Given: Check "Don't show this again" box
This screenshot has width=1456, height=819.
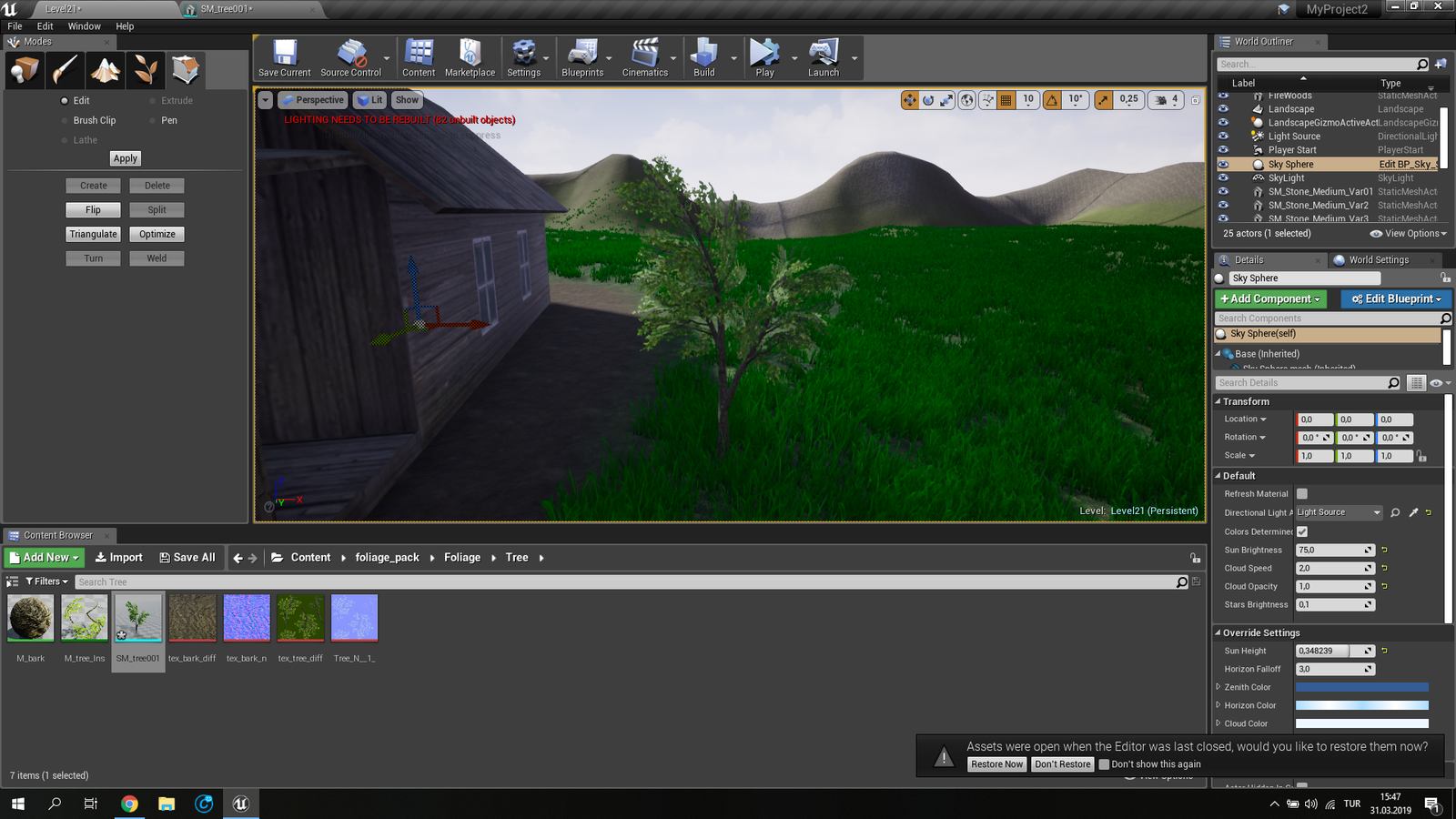Looking at the screenshot, I should click(x=1105, y=764).
